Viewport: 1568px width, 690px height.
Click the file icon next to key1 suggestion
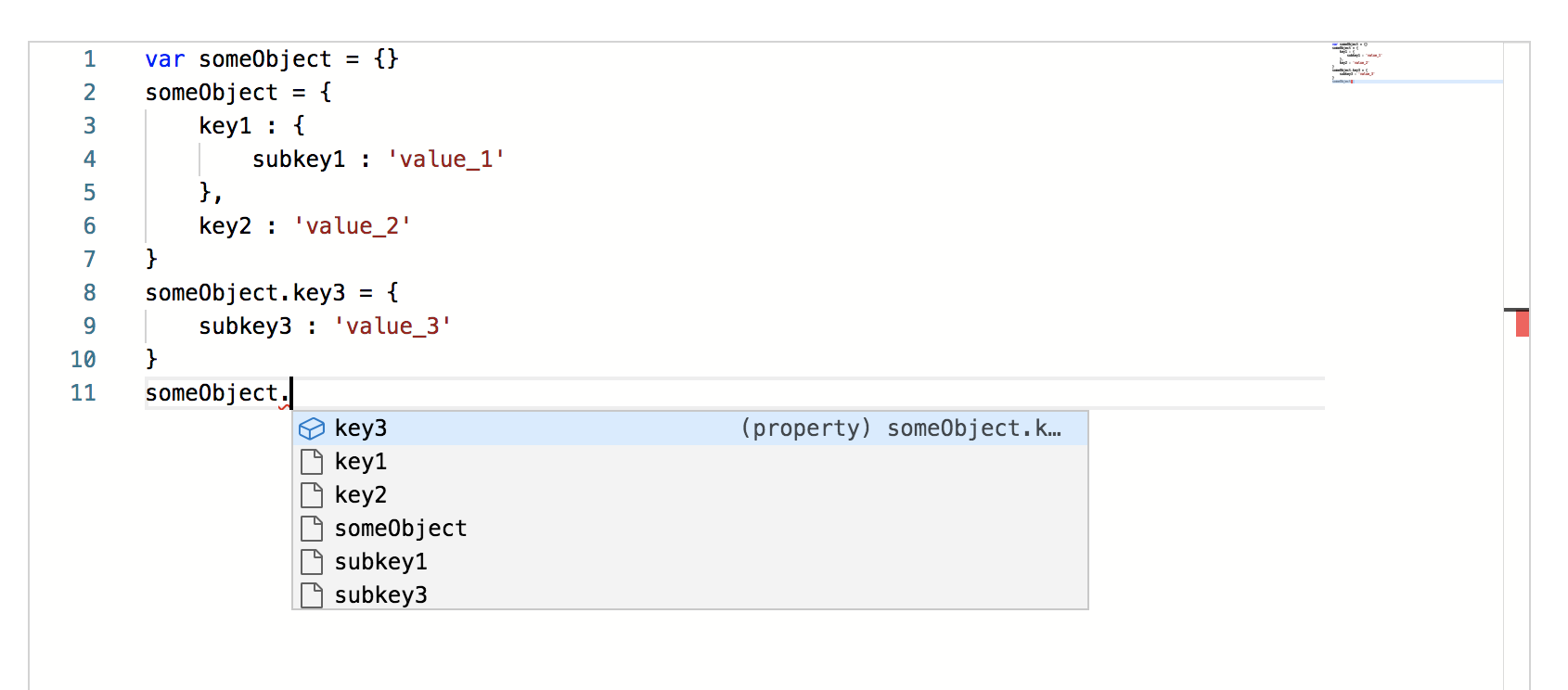tap(312, 462)
